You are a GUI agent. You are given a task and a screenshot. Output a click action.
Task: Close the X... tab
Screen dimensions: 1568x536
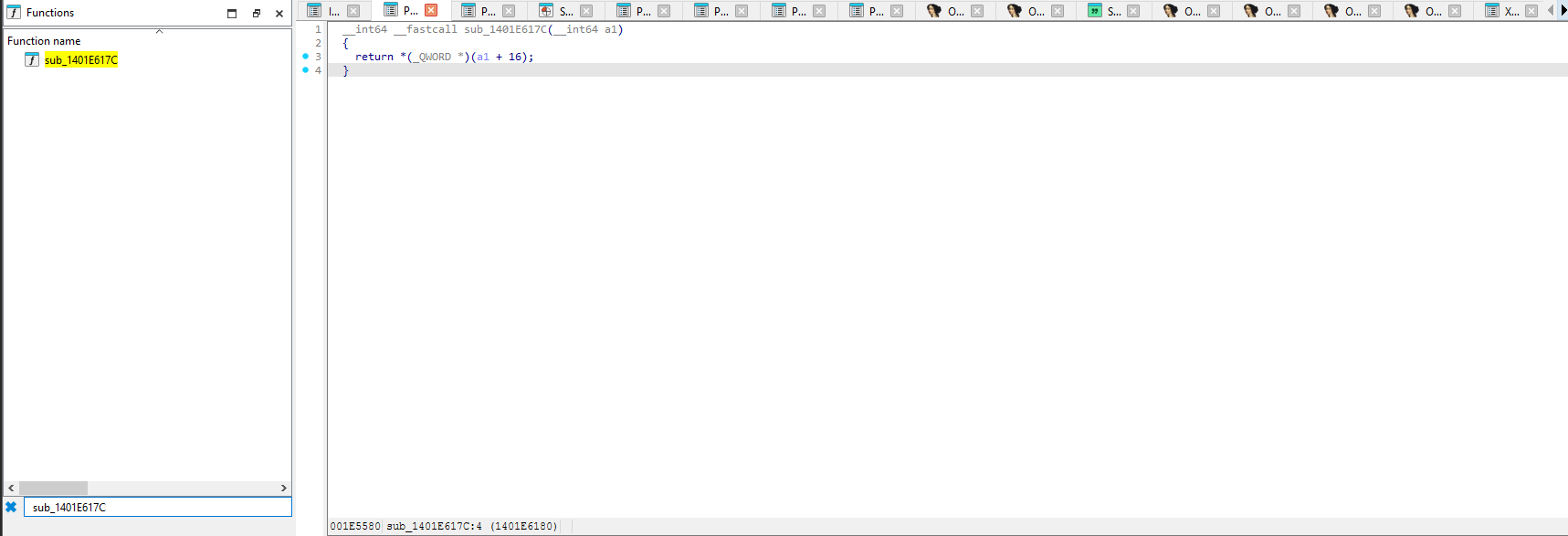click(x=1531, y=11)
